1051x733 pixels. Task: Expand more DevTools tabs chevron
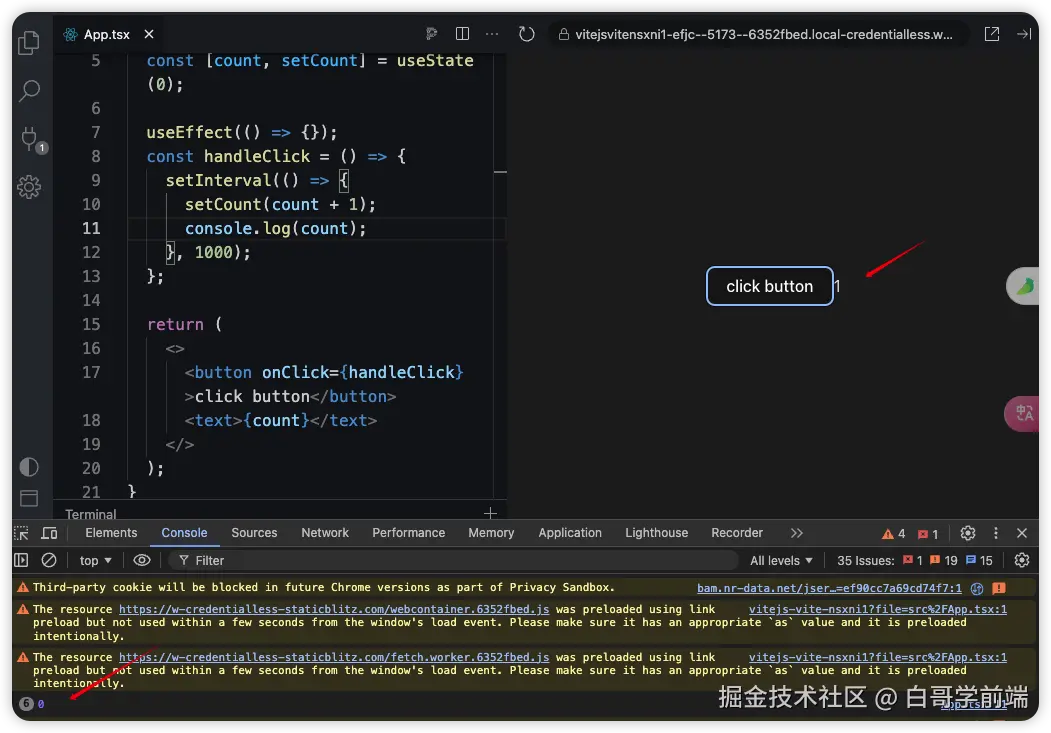point(796,533)
